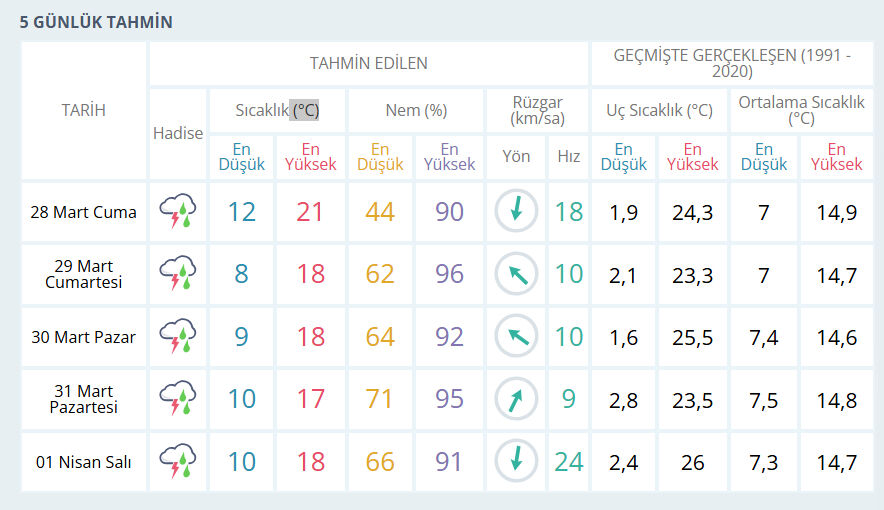Click the 'Nem (%)' header
The height and width of the screenshot is (510, 884).
click(x=416, y=110)
